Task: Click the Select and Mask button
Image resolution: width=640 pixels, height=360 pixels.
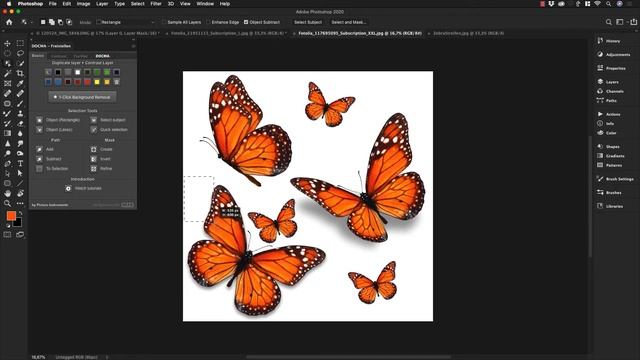Action: click(x=348, y=22)
